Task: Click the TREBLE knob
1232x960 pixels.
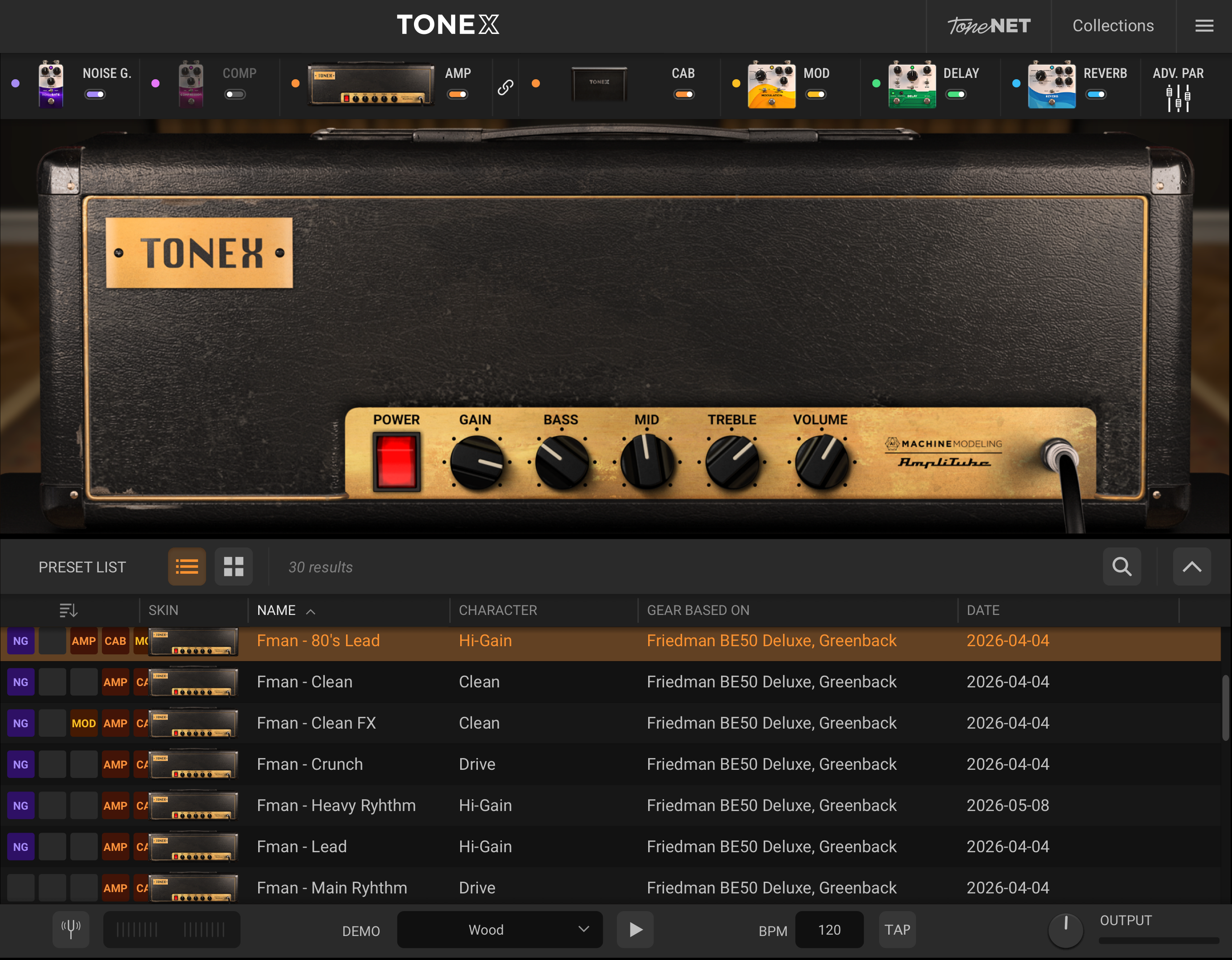Action: [x=732, y=462]
